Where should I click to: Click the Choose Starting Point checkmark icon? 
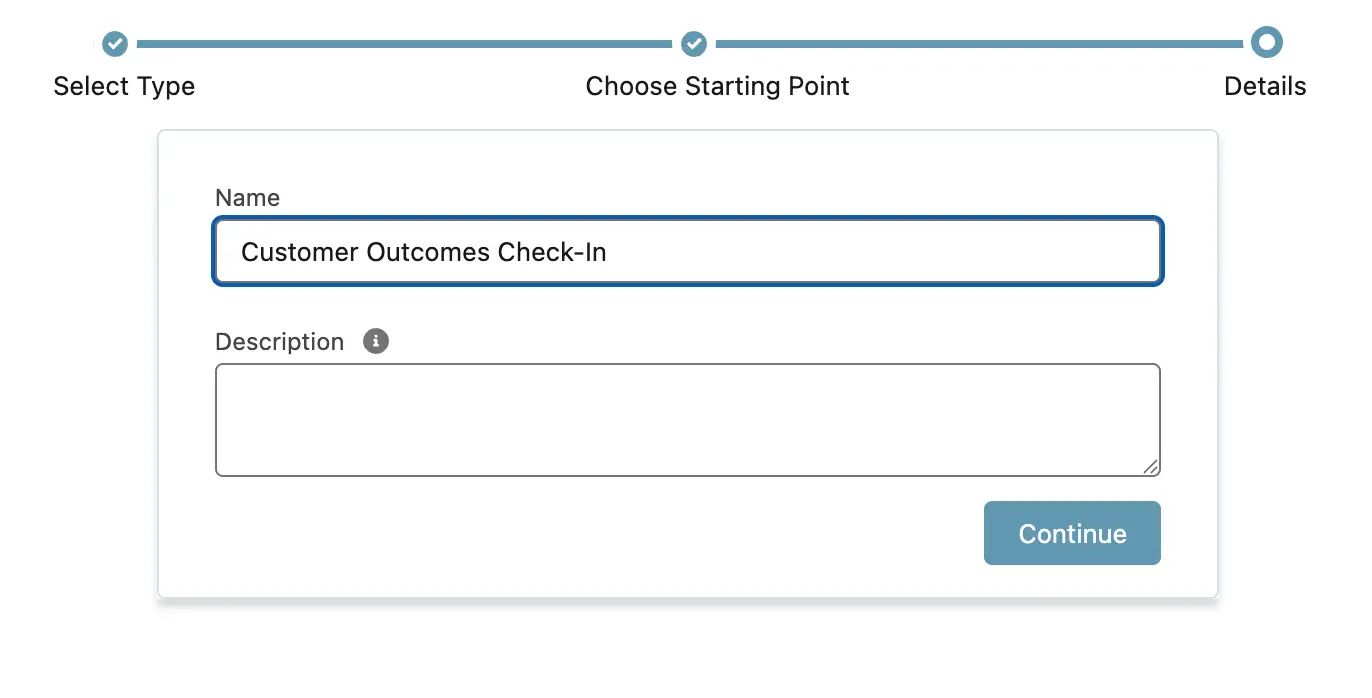pyautogui.click(x=694, y=44)
